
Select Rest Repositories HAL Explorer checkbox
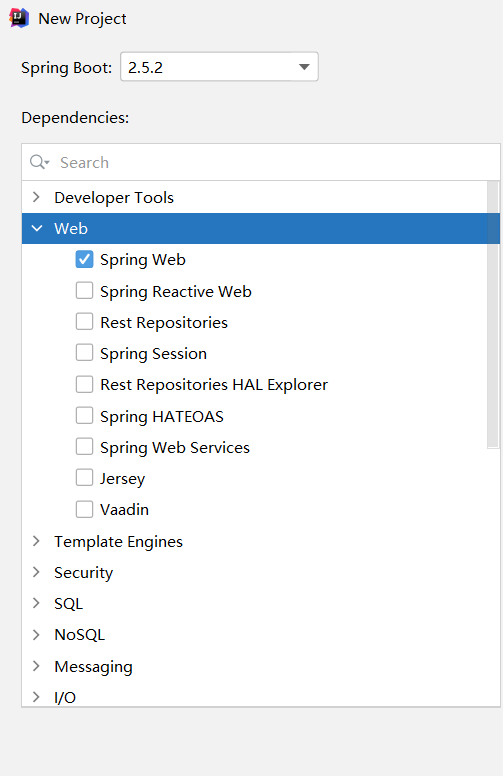(x=84, y=385)
